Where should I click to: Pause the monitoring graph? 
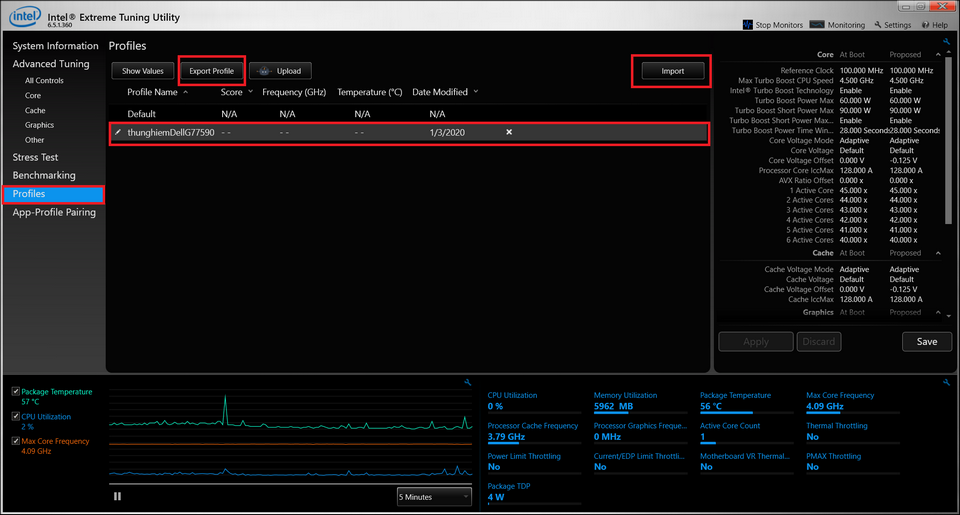118,495
